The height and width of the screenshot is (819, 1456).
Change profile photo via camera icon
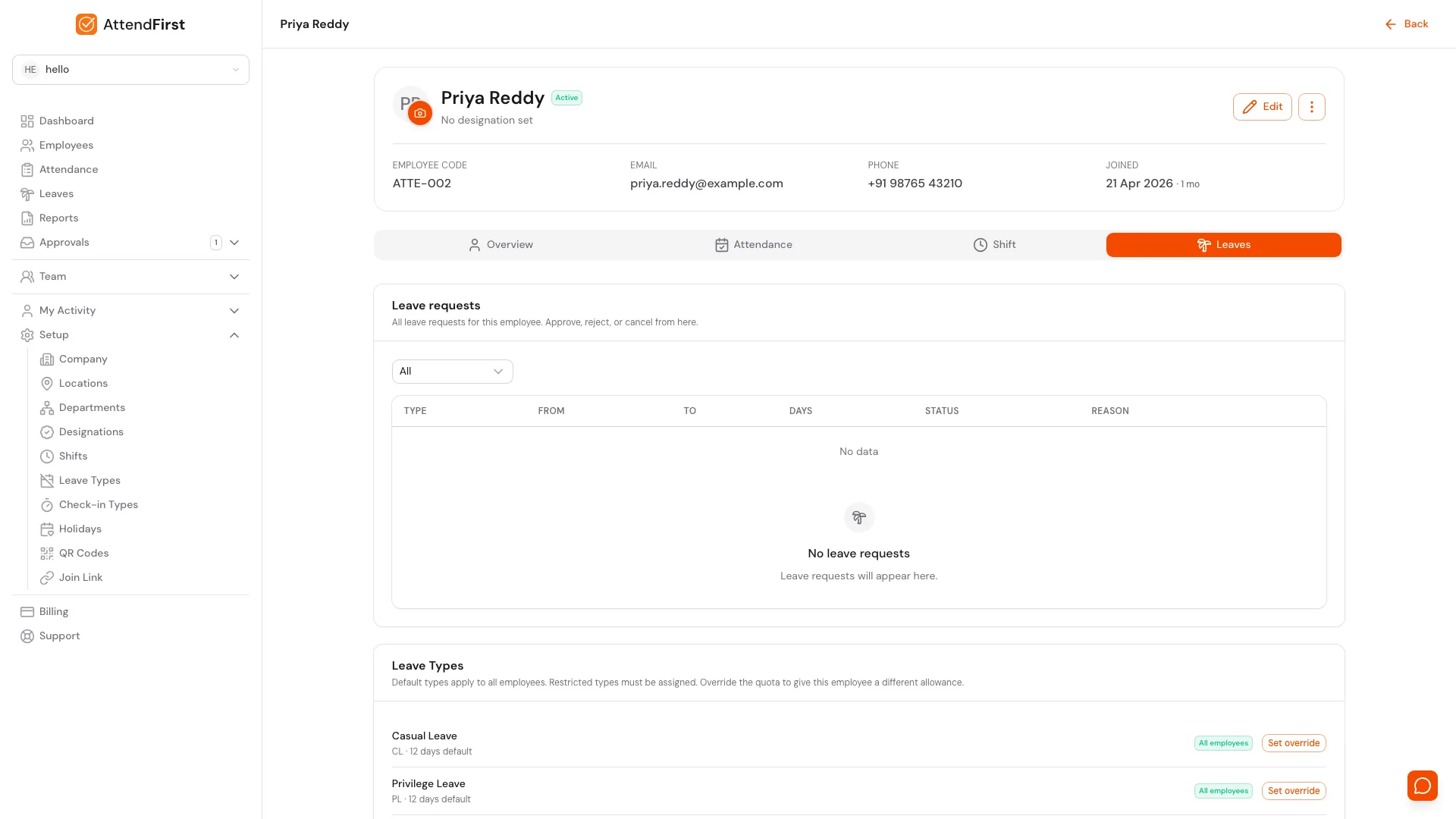tap(420, 113)
